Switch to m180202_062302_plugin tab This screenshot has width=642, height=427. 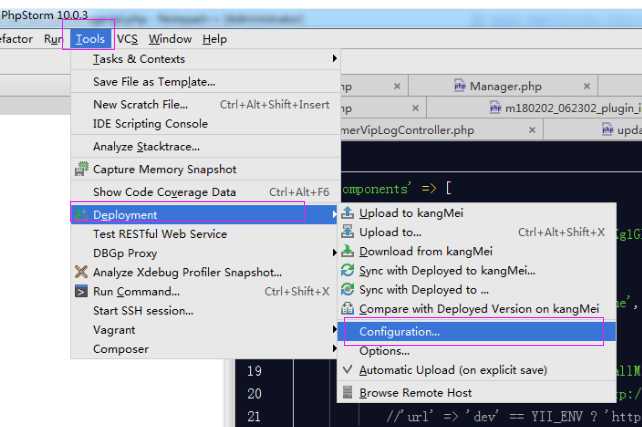tap(534, 108)
